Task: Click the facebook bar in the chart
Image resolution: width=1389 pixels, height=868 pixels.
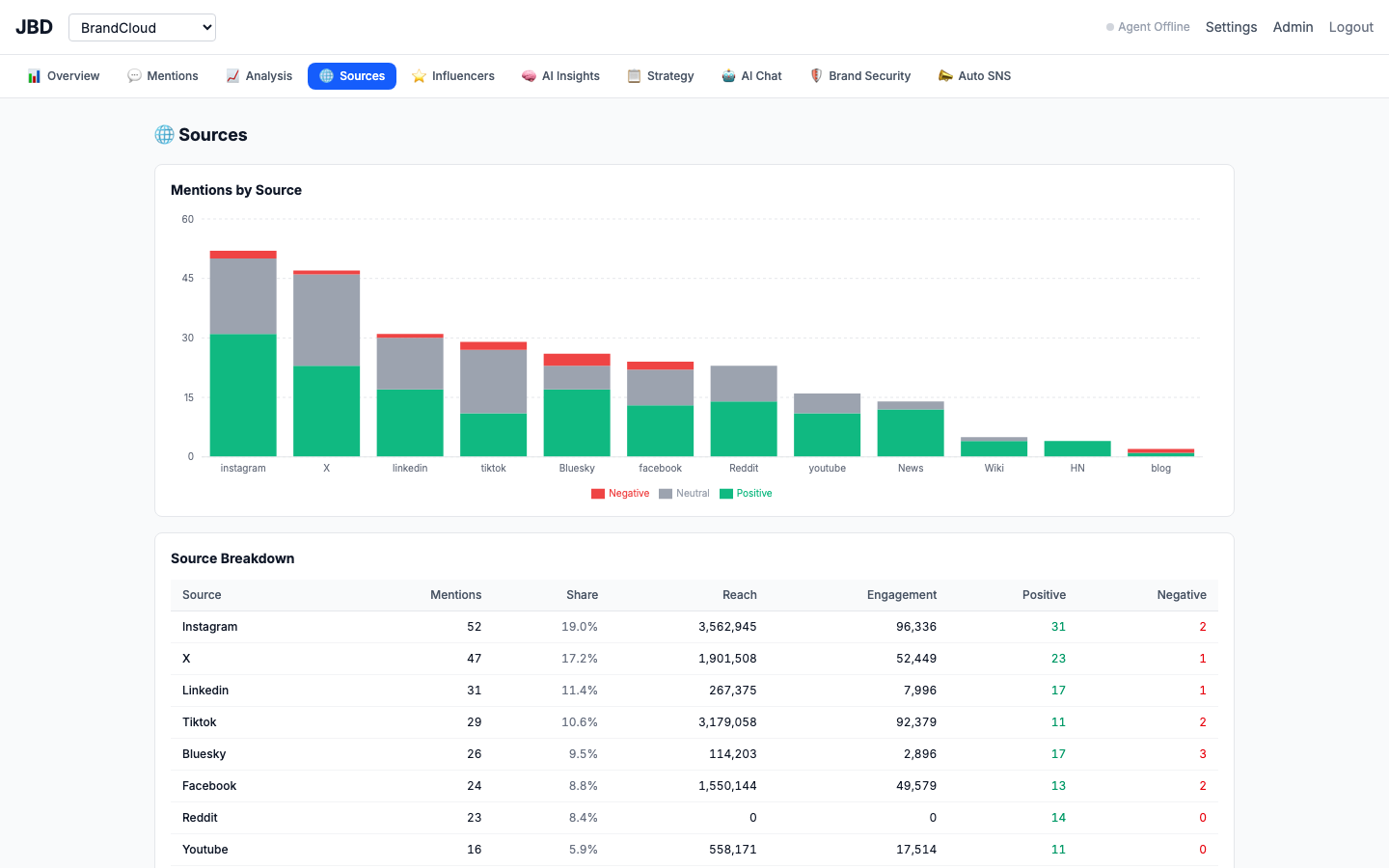Action: (661, 409)
